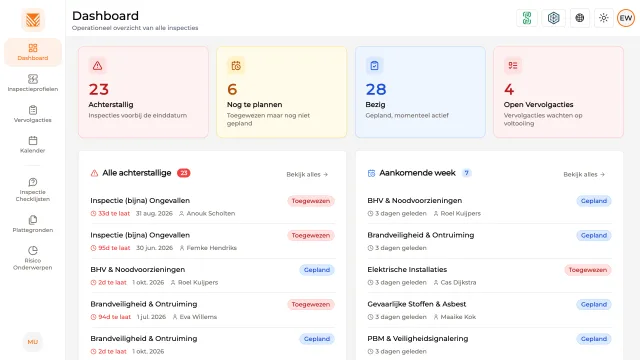
Task: Open the Kalender page
Action: pyautogui.click(x=33, y=144)
